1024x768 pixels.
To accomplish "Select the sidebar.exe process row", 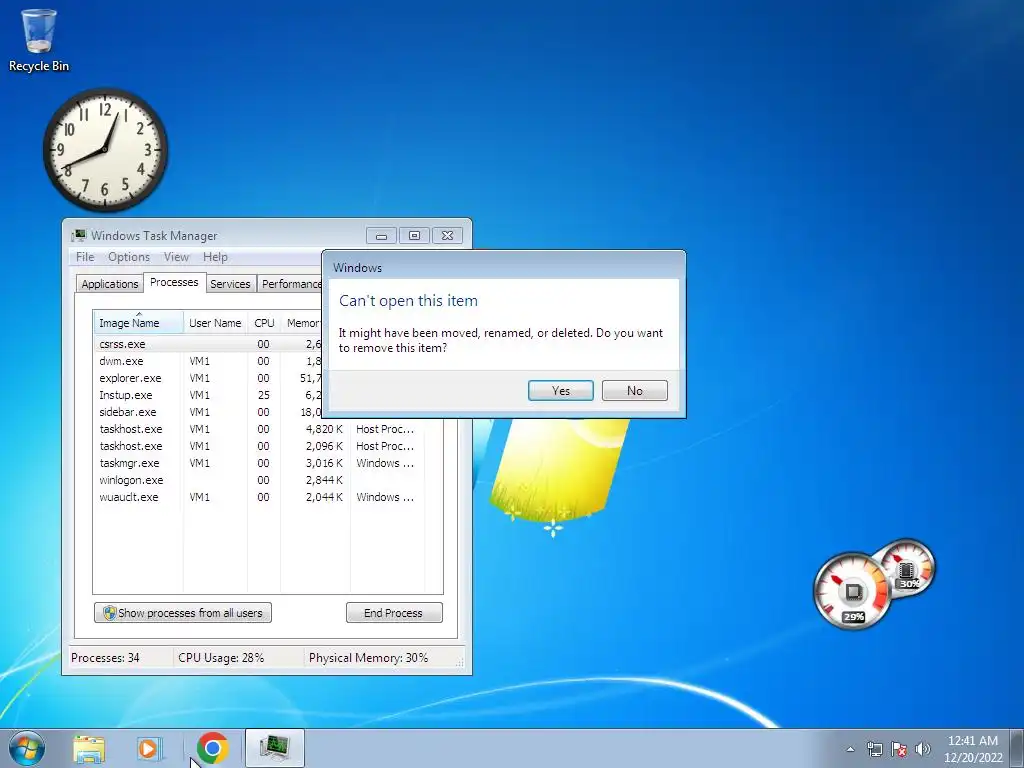I will (208, 412).
